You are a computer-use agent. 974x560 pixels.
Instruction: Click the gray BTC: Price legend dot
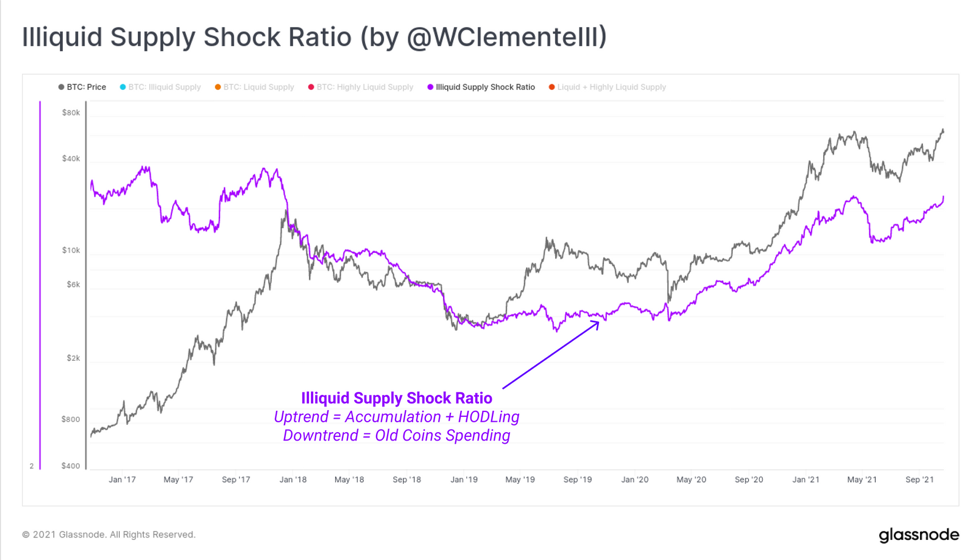(x=61, y=87)
